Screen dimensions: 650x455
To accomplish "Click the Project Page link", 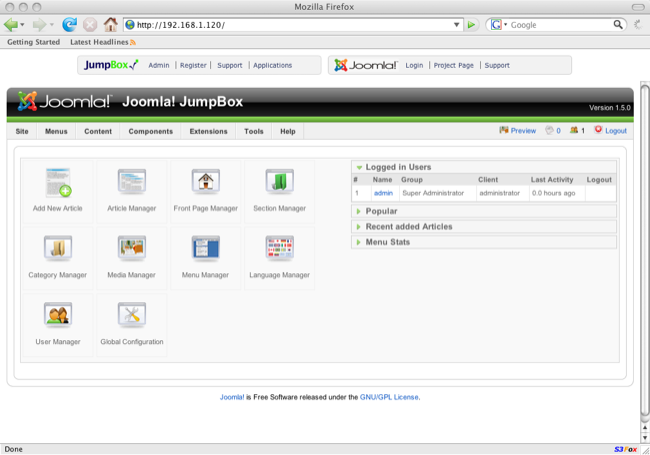I will click(454, 65).
